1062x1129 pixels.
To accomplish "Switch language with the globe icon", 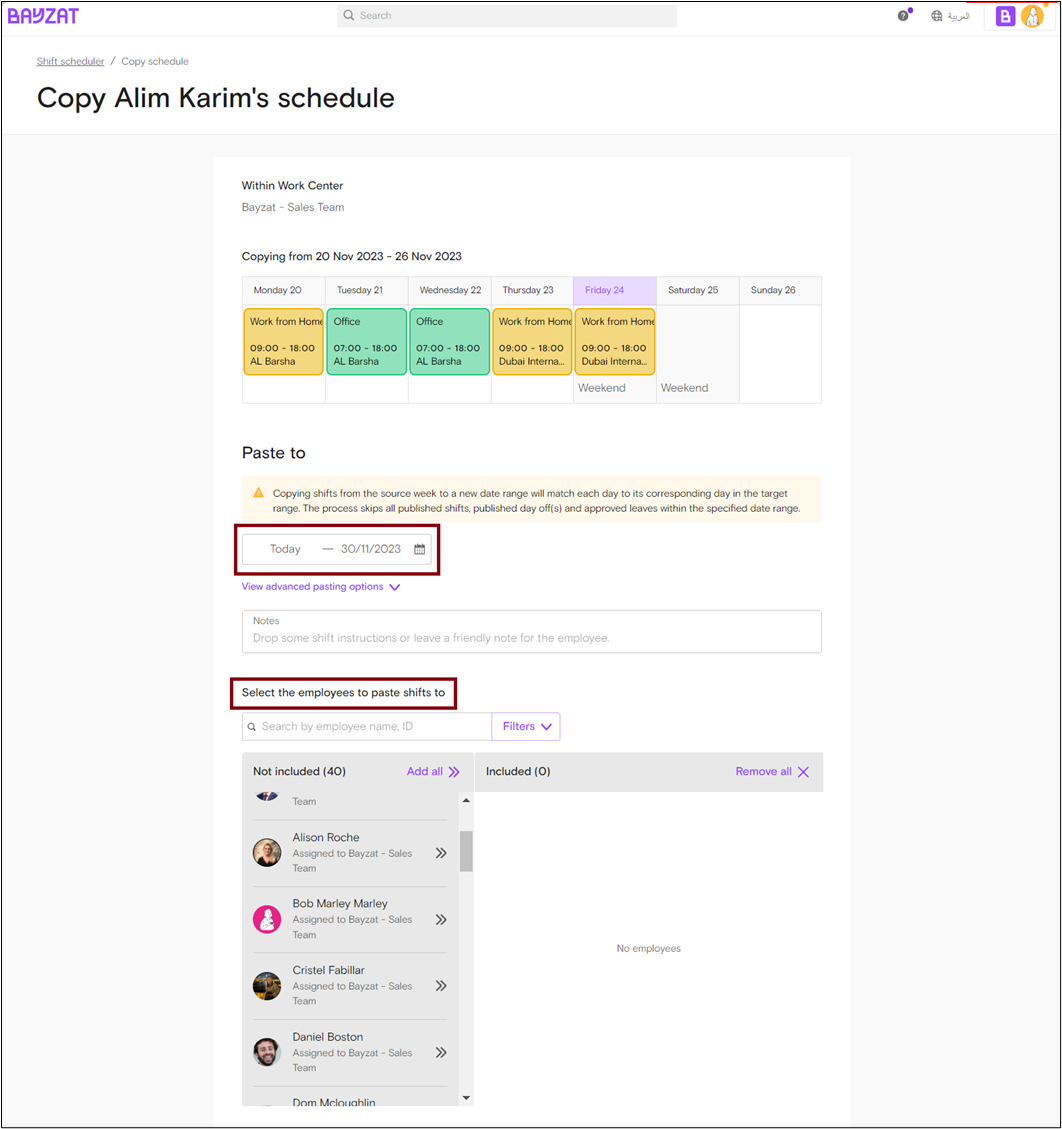I will click(936, 16).
